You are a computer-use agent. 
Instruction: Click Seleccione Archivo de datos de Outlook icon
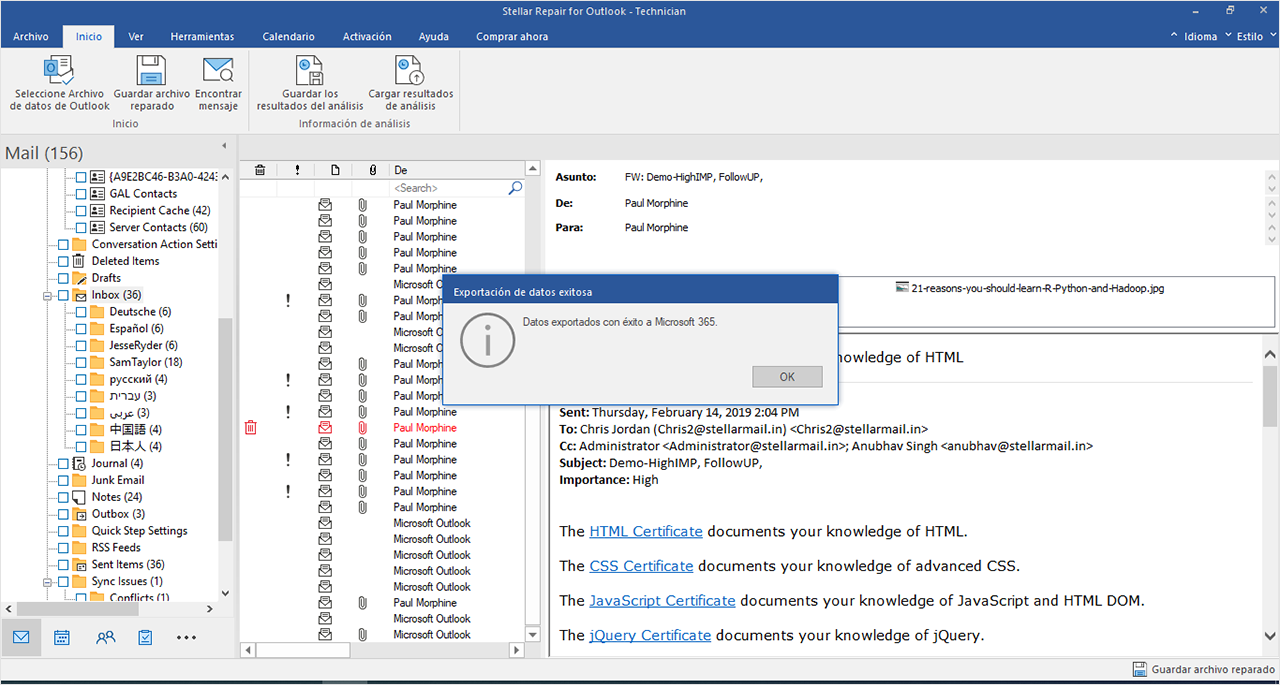coord(59,70)
